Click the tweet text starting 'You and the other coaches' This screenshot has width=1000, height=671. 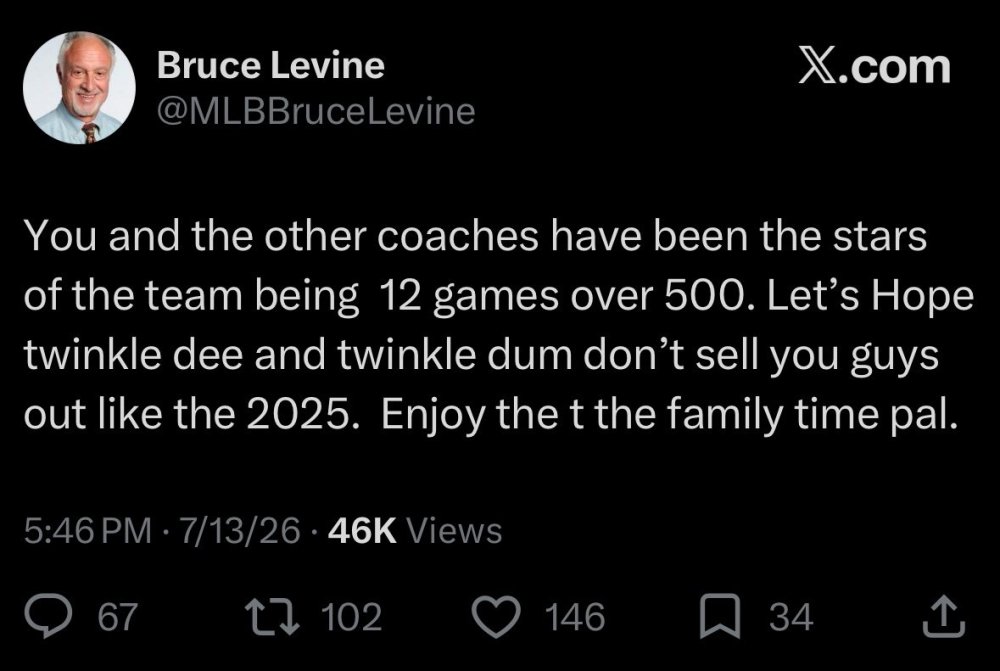(499, 325)
